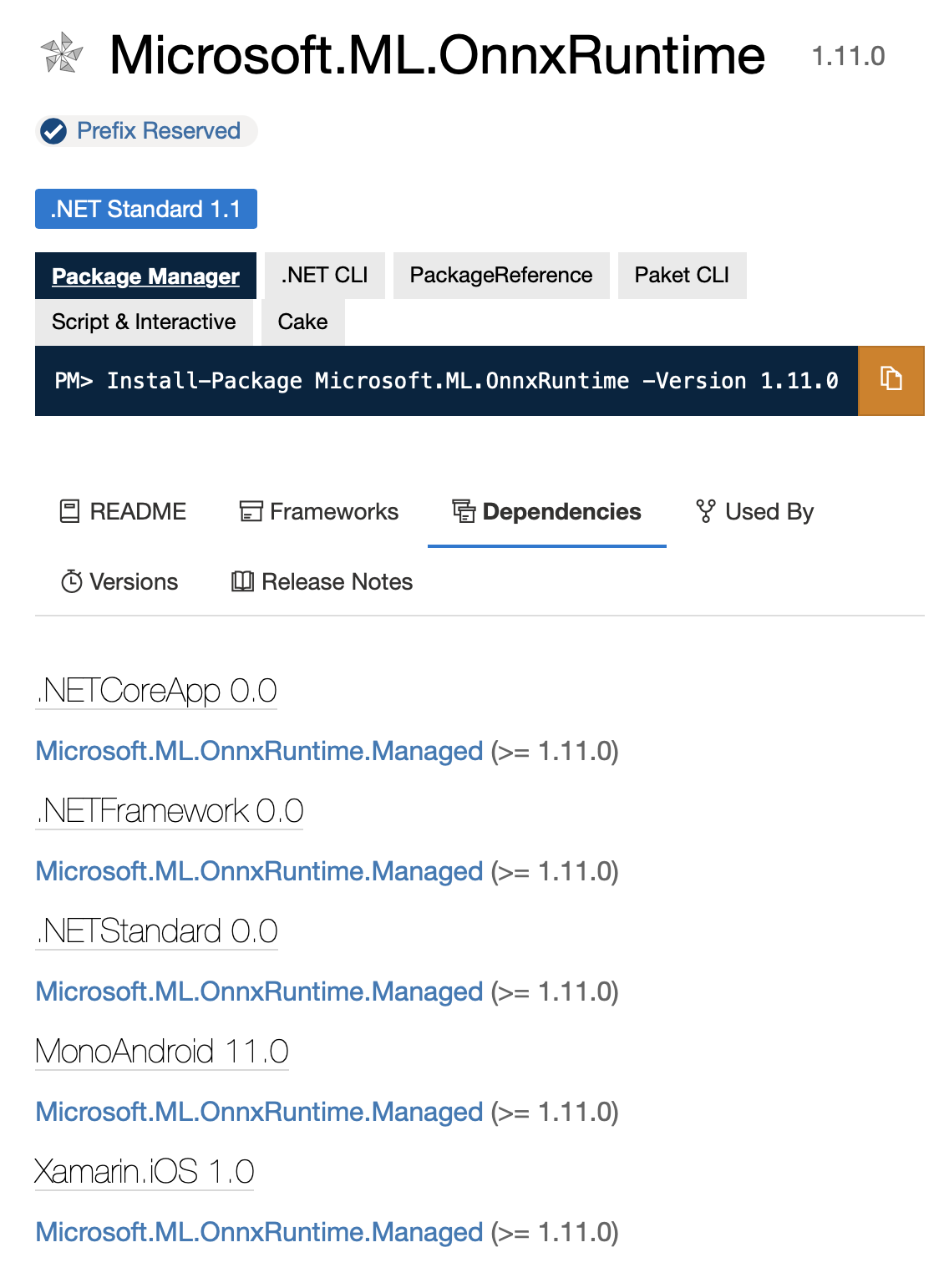
Task: Click the README book icon
Action: [69, 510]
